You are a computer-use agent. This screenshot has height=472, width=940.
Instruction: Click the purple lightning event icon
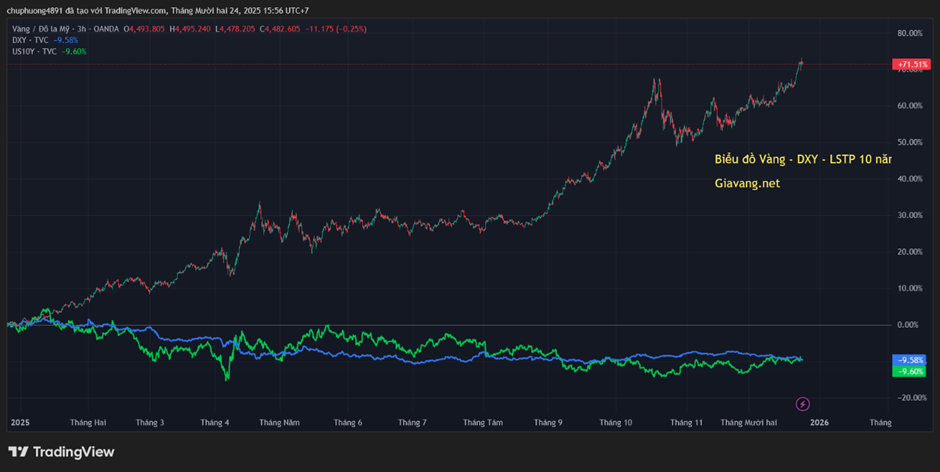[x=803, y=404]
